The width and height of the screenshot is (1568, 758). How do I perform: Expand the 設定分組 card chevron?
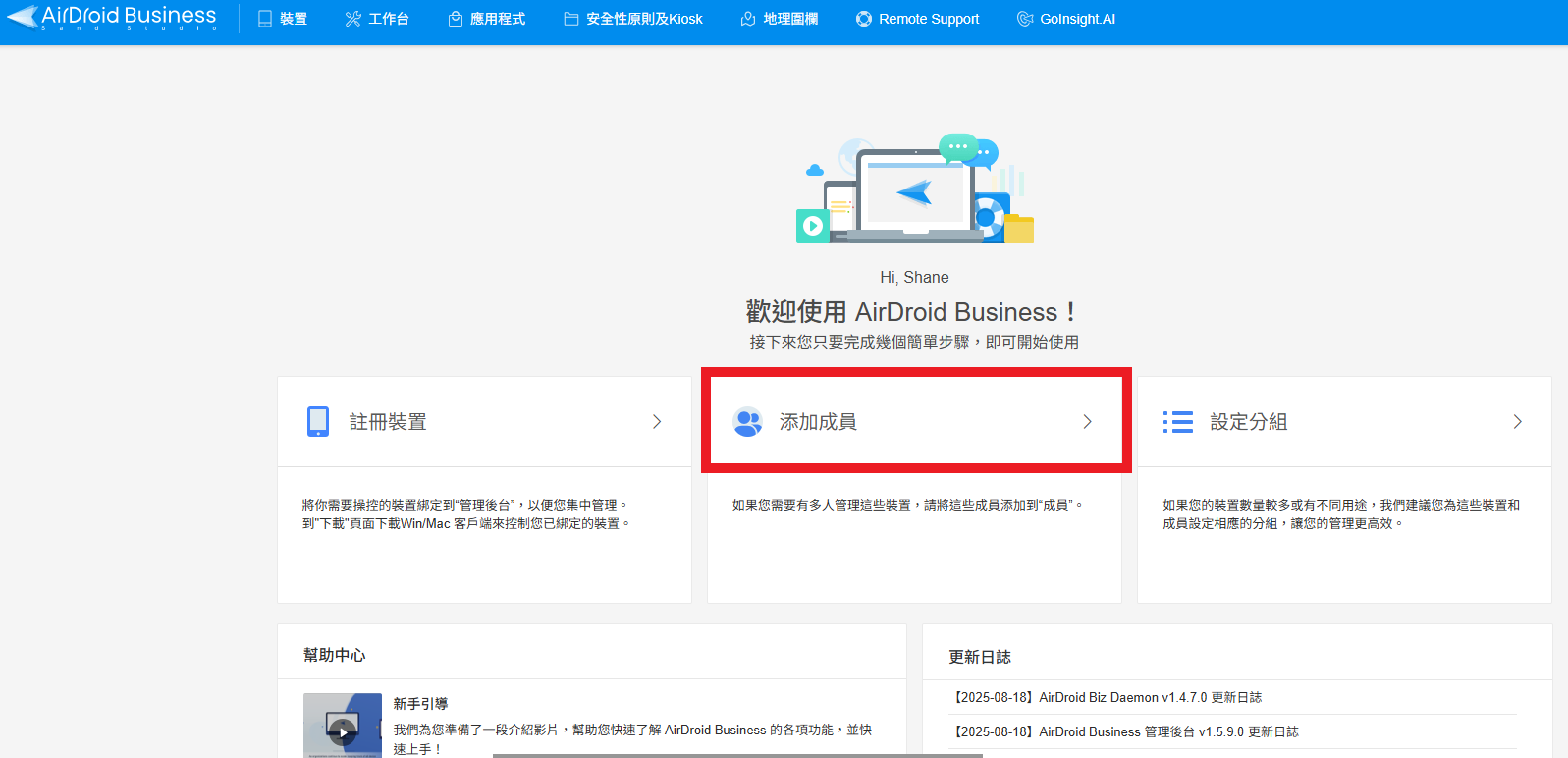point(1517,422)
